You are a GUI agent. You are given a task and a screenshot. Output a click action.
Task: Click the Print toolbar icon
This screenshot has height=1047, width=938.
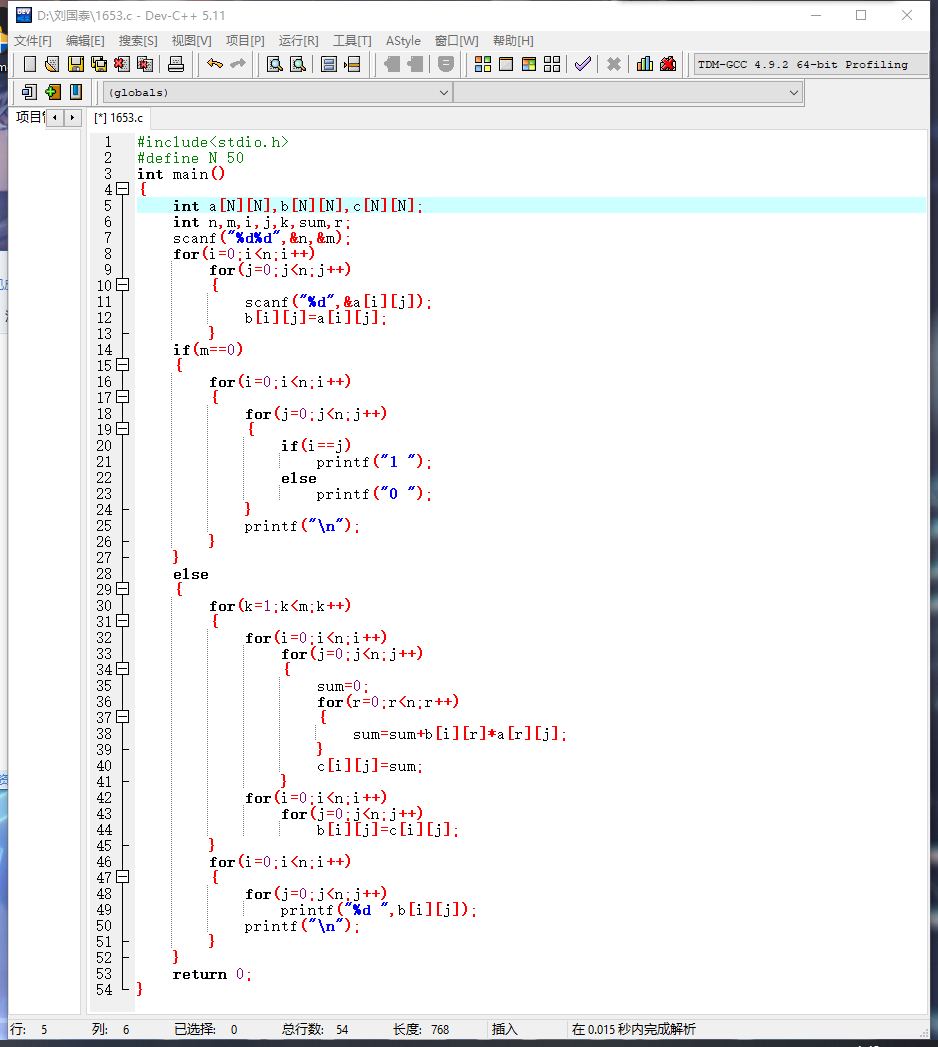point(176,64)
